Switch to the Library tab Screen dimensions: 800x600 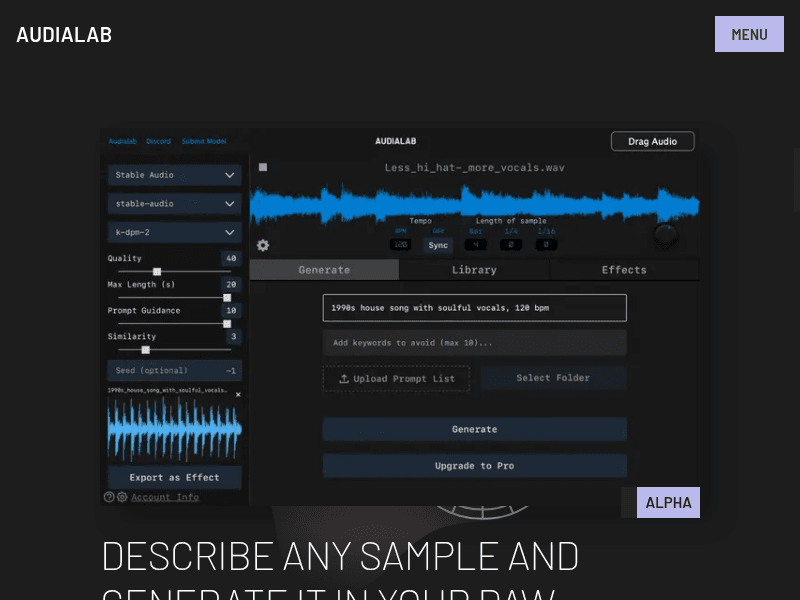[474, 270]
